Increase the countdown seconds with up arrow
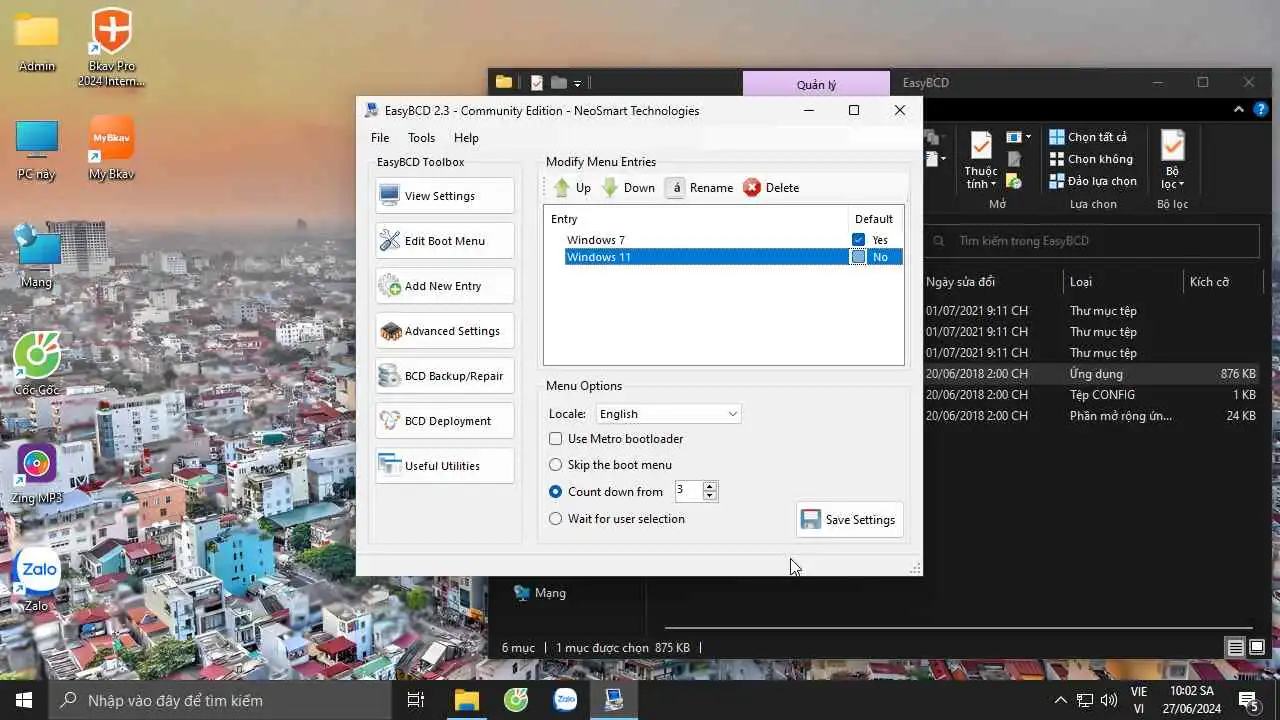The width and height of the screenshot is (1280, 720). 710,486
